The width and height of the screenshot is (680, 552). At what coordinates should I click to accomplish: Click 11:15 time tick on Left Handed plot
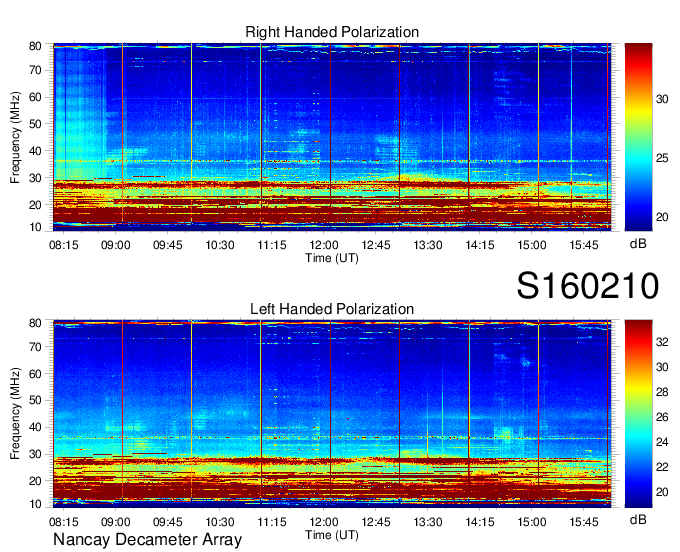[272, 522]
